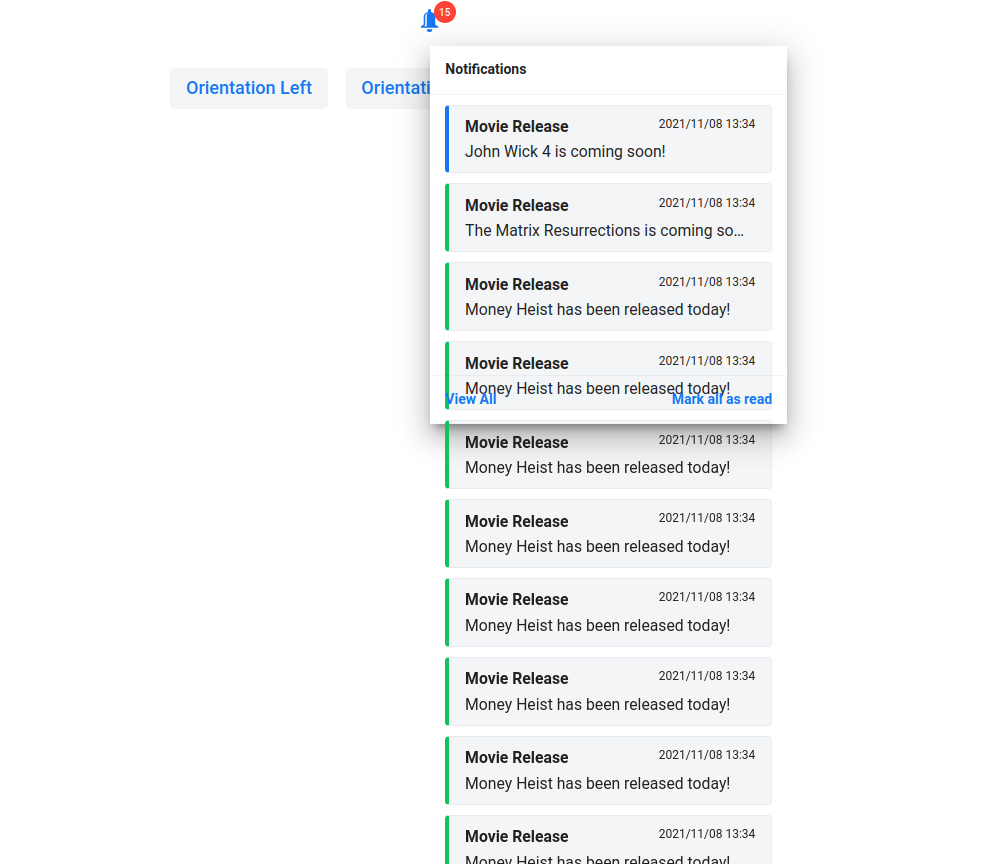
Task: Click the red 15 unread badge
Action: pos(445,12)
